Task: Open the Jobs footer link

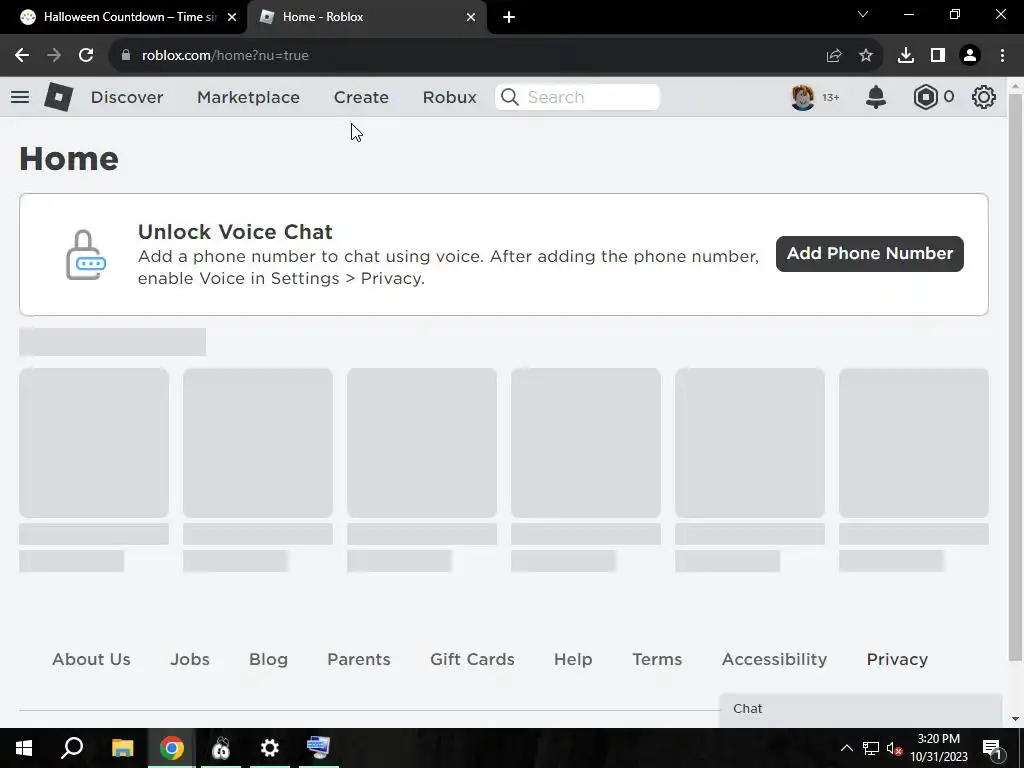Action: pos(190,660)
